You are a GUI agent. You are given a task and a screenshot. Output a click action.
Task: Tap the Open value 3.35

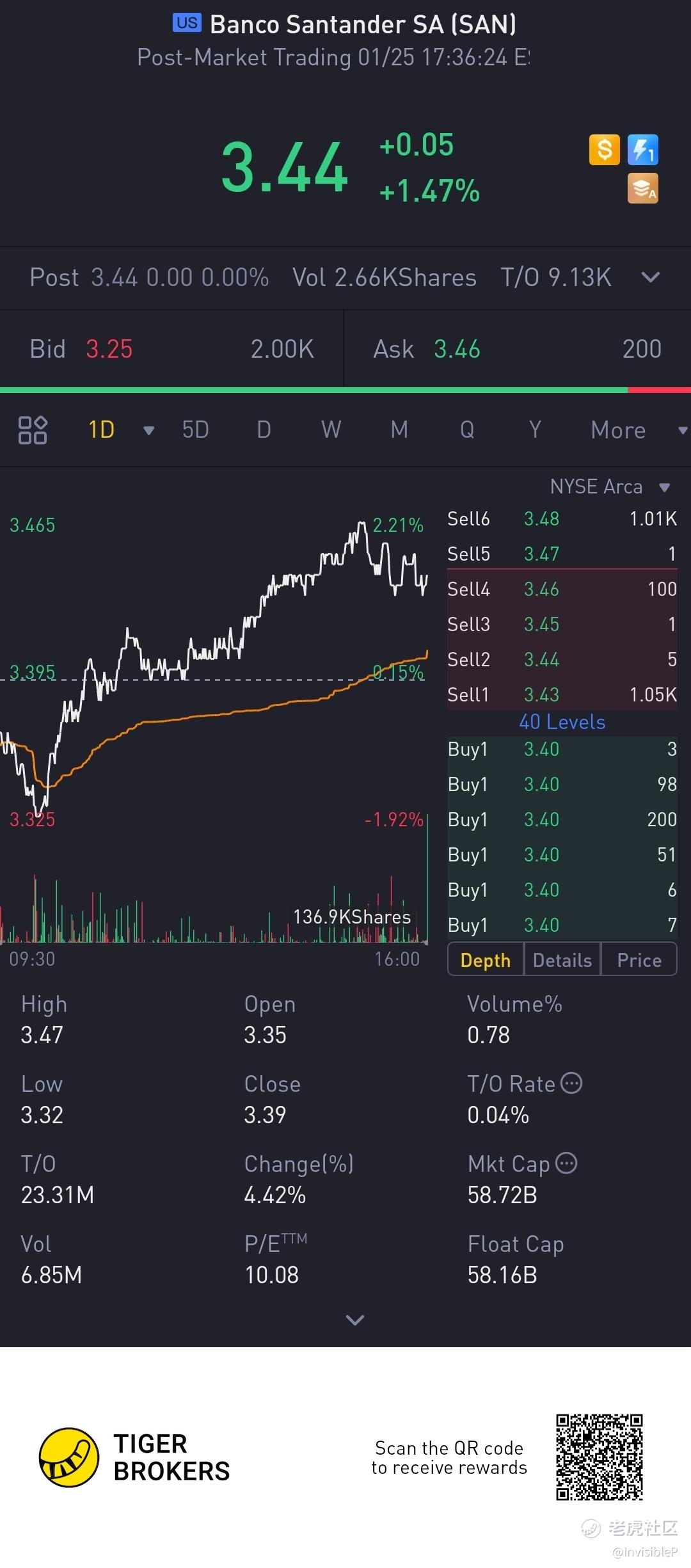pos(265,1035)
